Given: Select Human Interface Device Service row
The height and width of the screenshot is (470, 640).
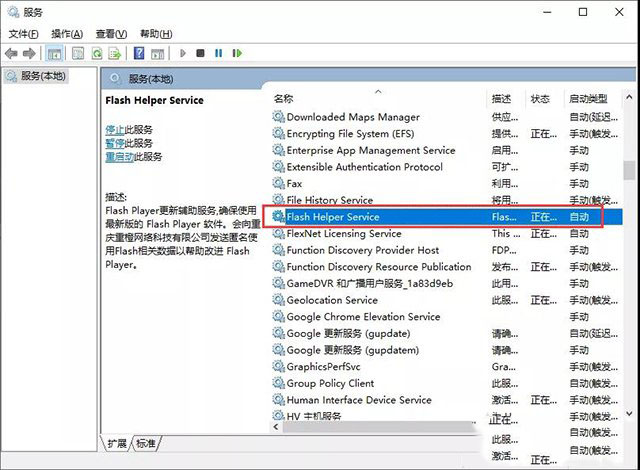Looking at the screenshot, I should click(447, 400).
